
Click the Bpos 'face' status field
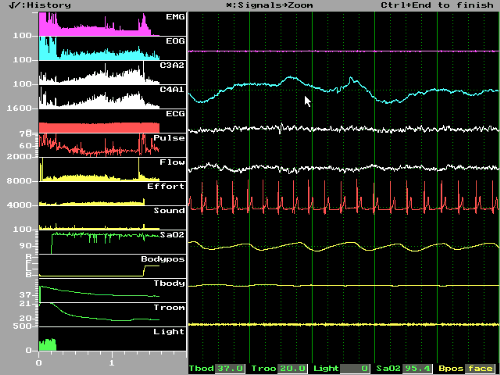tap(467, 368)
